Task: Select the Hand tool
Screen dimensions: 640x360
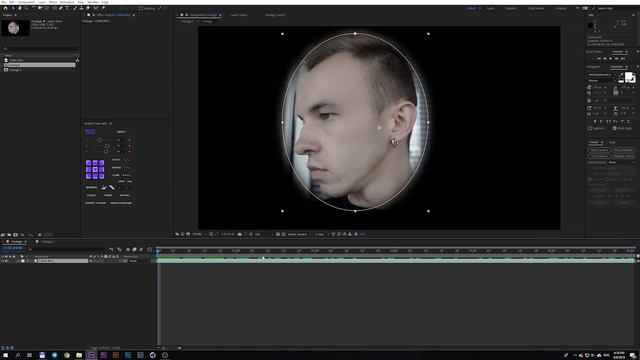Action: [x=19, y=8]
